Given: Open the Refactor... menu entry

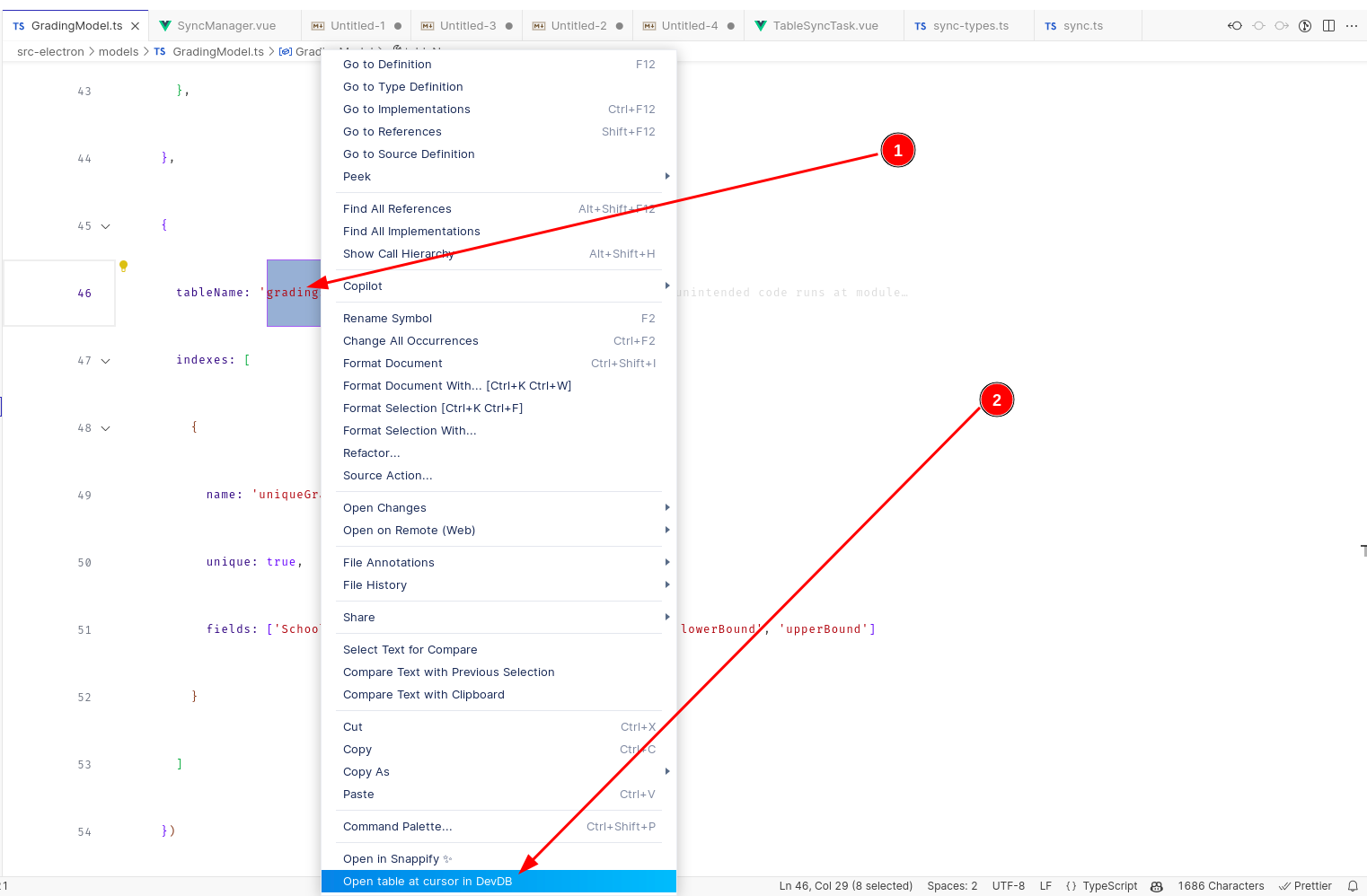Looking at the screenshot, I should click(499, 453).
